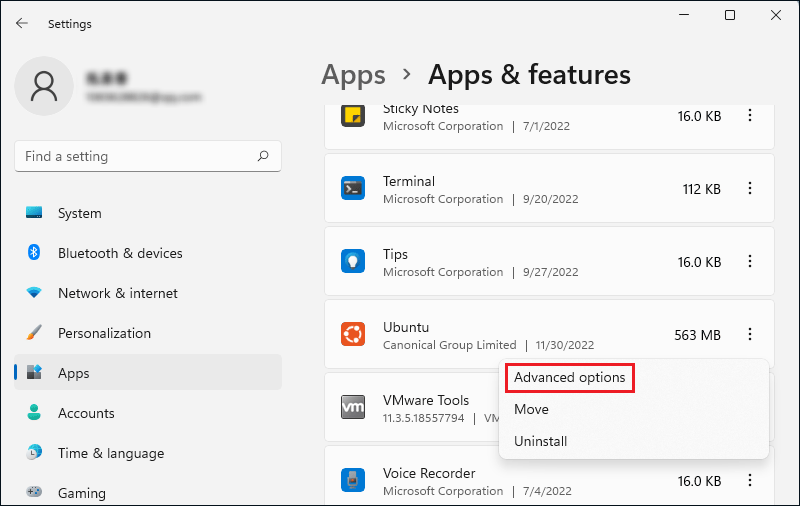
Task: Click the Tips lightbulb app icon
Action: [353, 261]
